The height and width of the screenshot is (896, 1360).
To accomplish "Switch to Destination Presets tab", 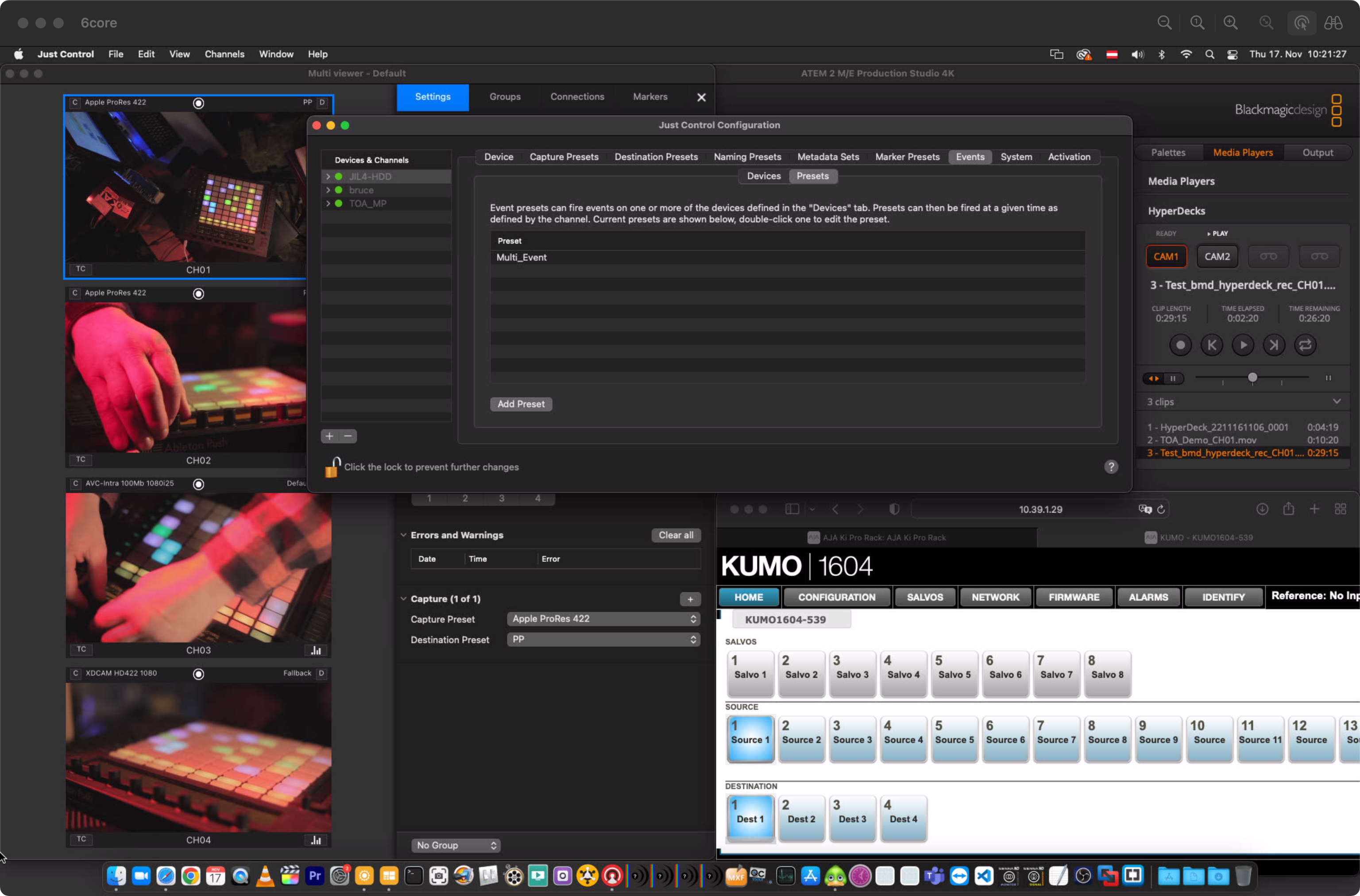I will tap(656, 157).
